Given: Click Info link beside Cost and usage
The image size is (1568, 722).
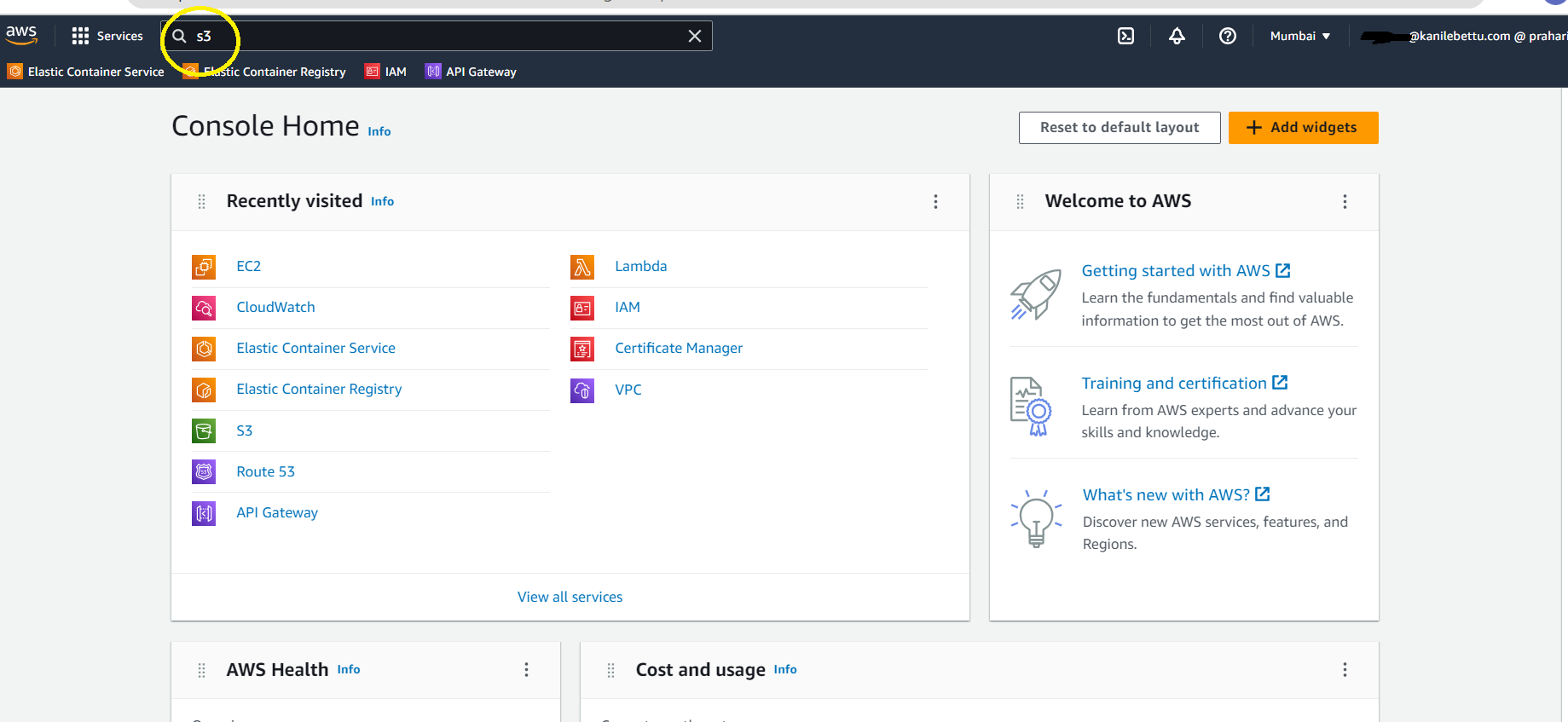Looking at the screenshot, I should point(785,669).
